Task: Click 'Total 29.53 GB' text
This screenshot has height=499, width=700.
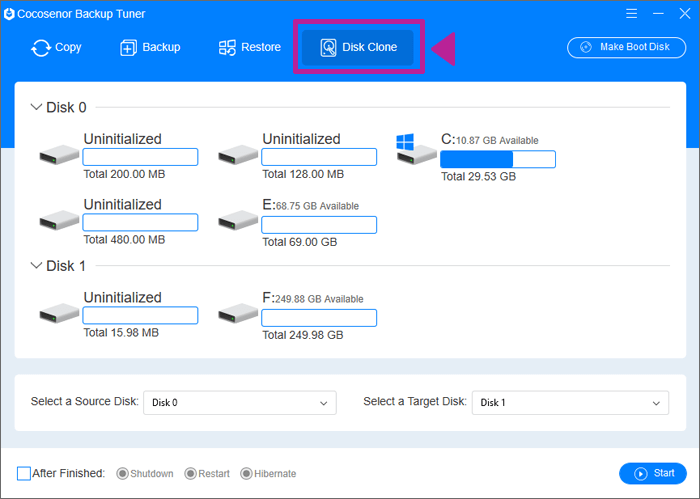Action: click(479, 177)
